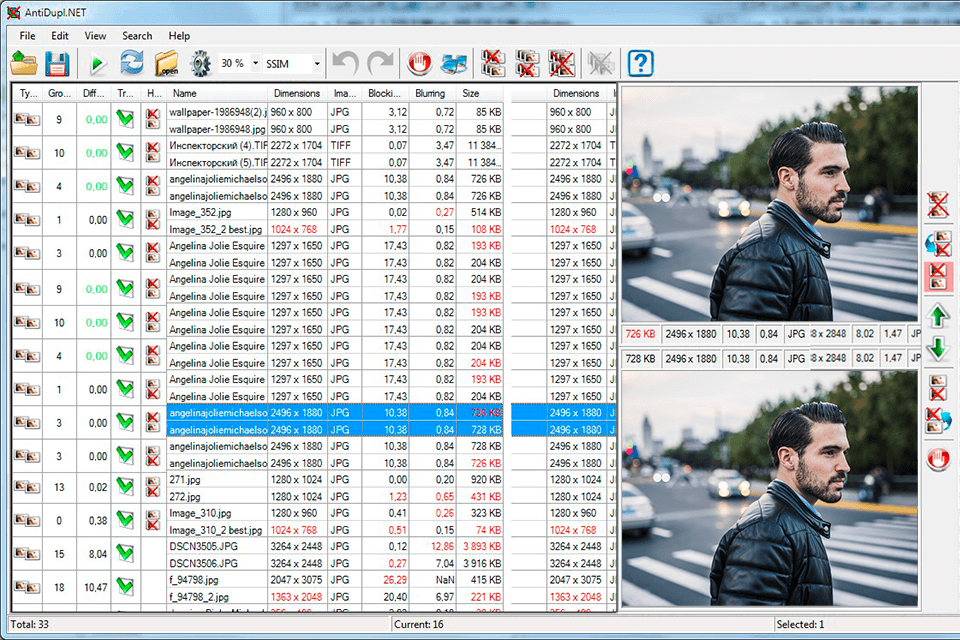Select the wallpaper-1986948.jpg row
This screenshot has height=640, width=960.
[x=335, y=129]
